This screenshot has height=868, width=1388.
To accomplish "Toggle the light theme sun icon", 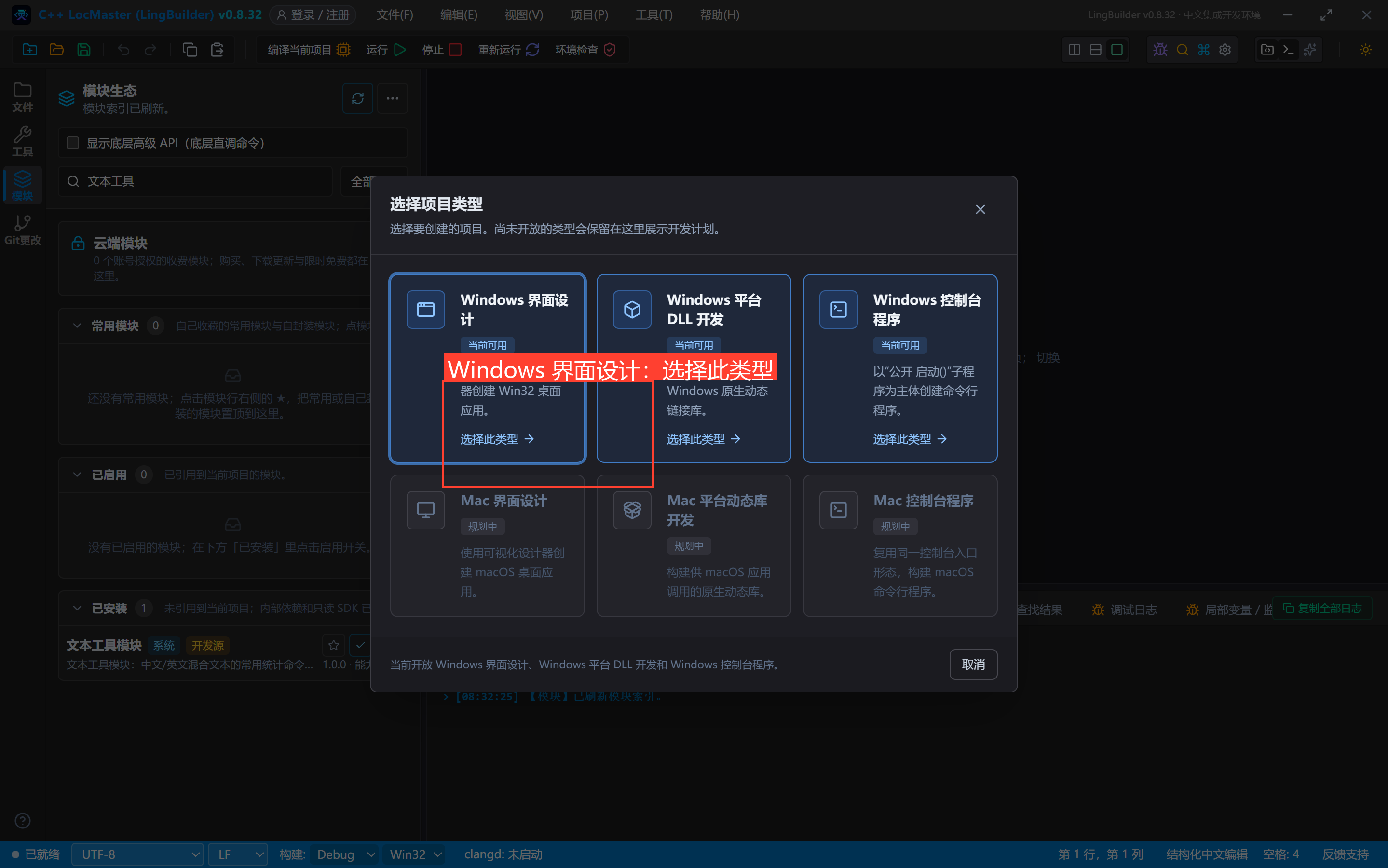I will tap(1366, 50).
